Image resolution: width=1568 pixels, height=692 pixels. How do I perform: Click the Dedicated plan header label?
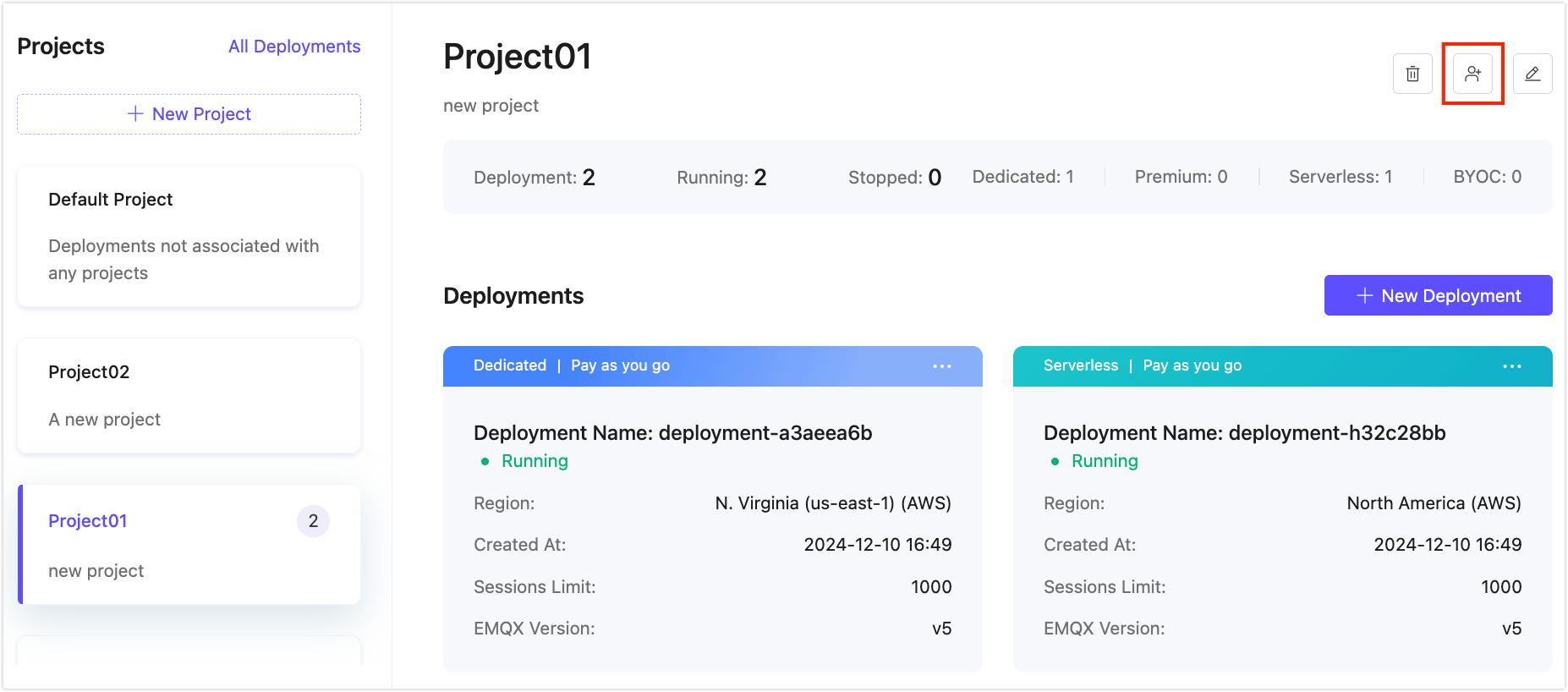pyautogui.click(x=510, y=365)
